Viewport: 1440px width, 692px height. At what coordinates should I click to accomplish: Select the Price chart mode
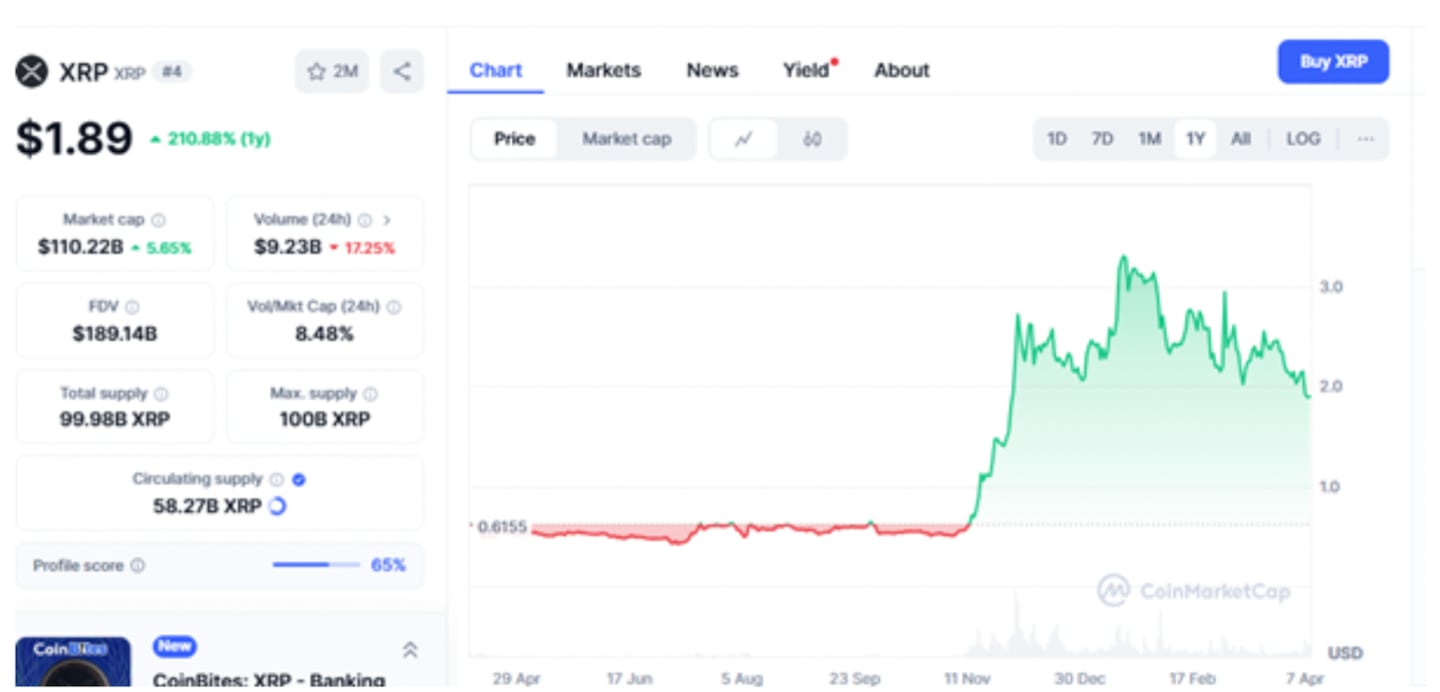click(x=515, y=139)
